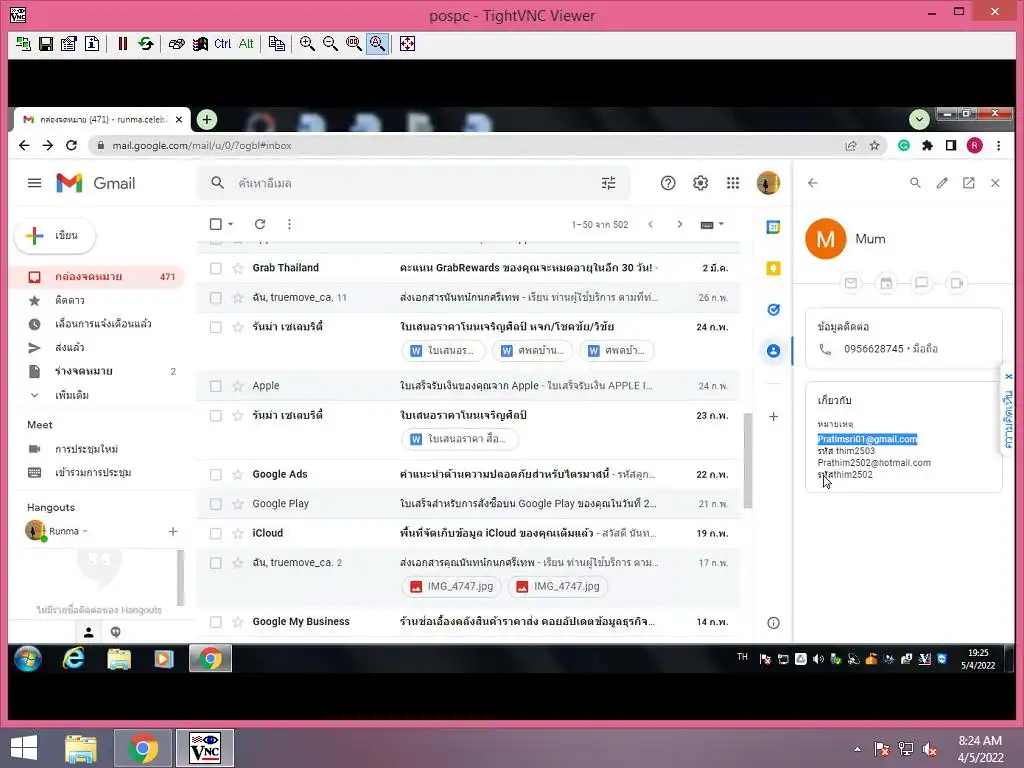Bookmark this page star icon
The height and width of the screenshot is (768, 1024).
(x=874, y=146)
